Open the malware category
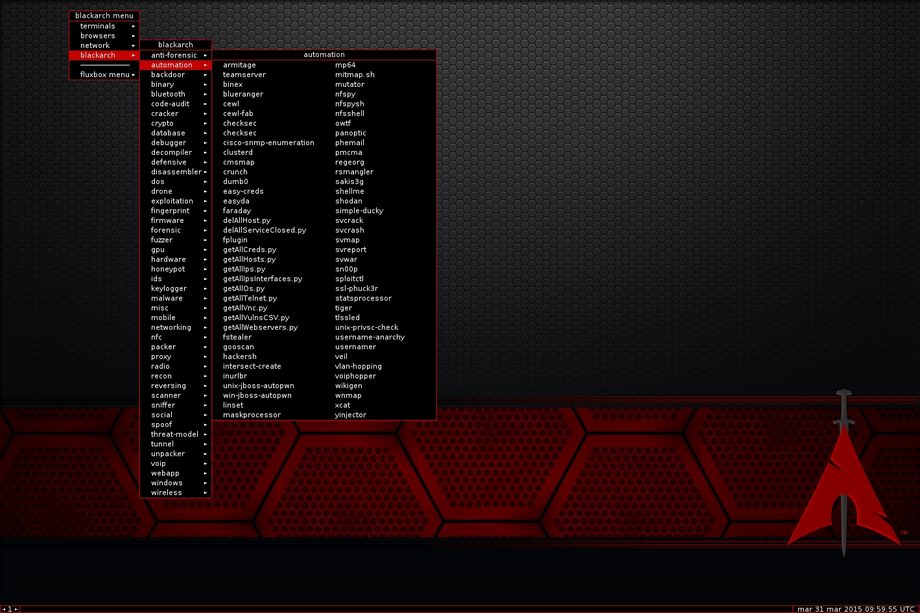This screenshot has height=613, width=920. pyautogui.click(x=175, y=298)
